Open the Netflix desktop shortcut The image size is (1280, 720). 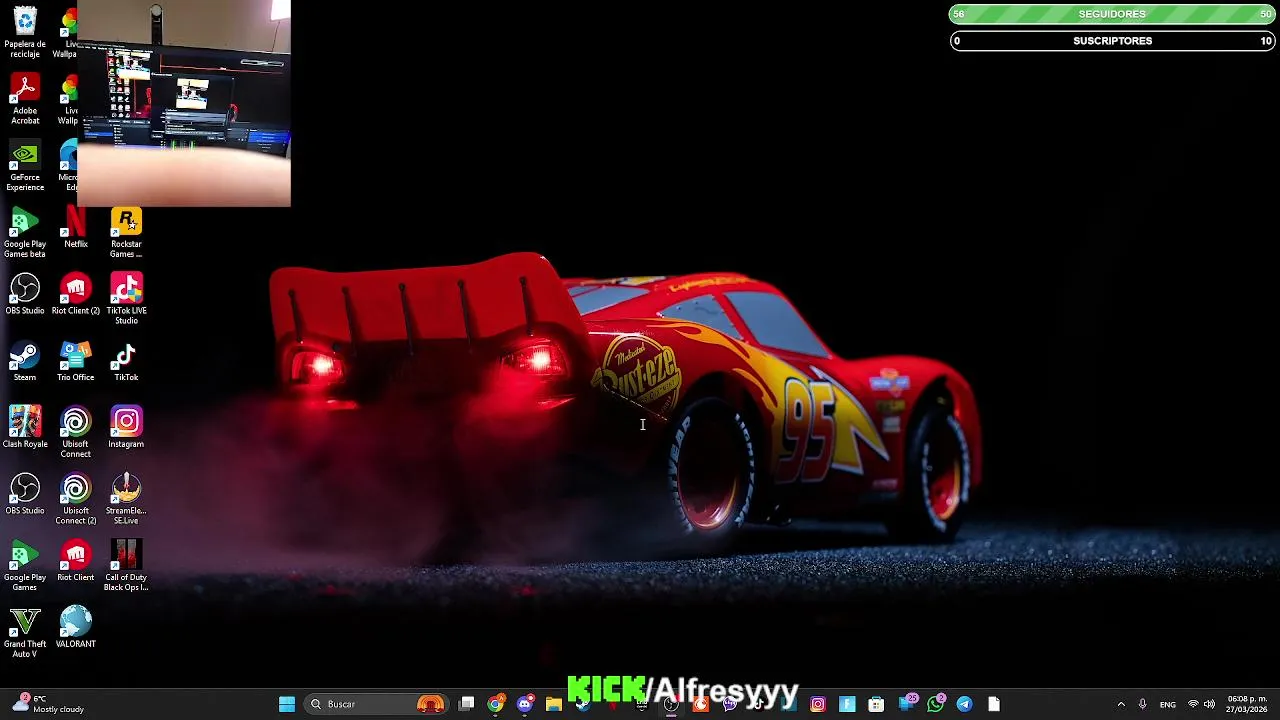coord(76,228)
